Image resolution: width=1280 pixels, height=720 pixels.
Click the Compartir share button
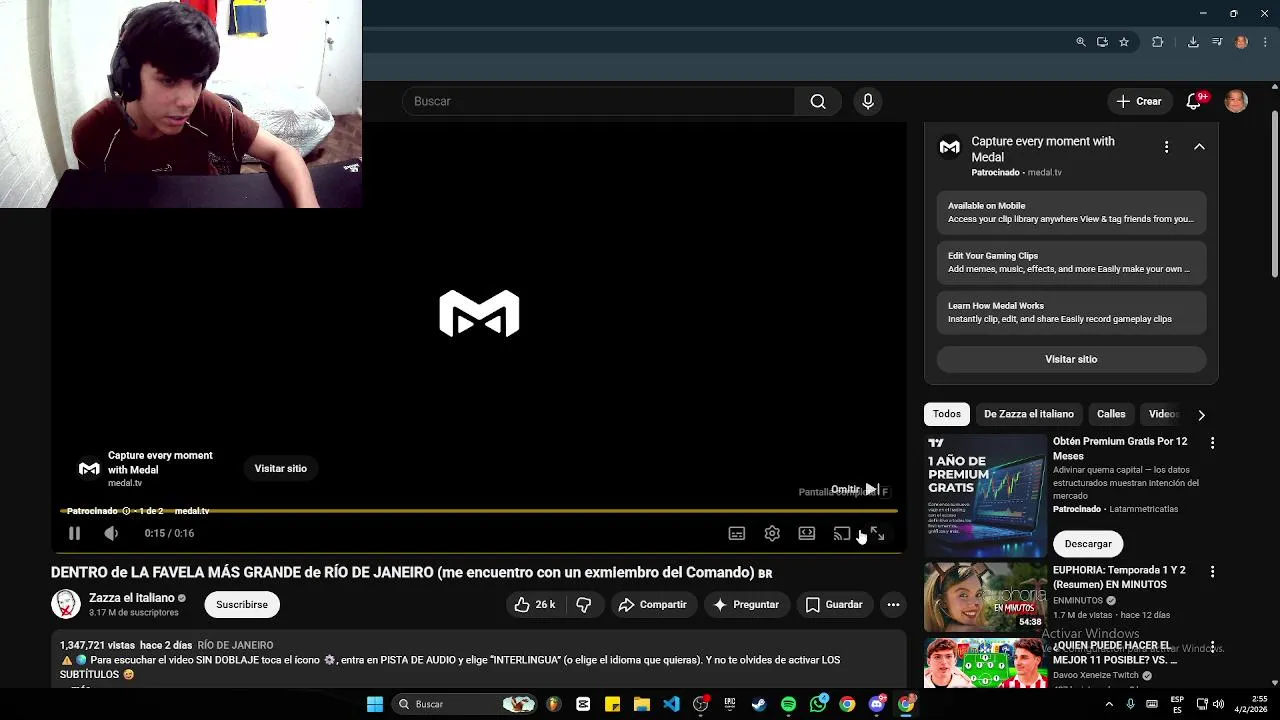(653, 604)
